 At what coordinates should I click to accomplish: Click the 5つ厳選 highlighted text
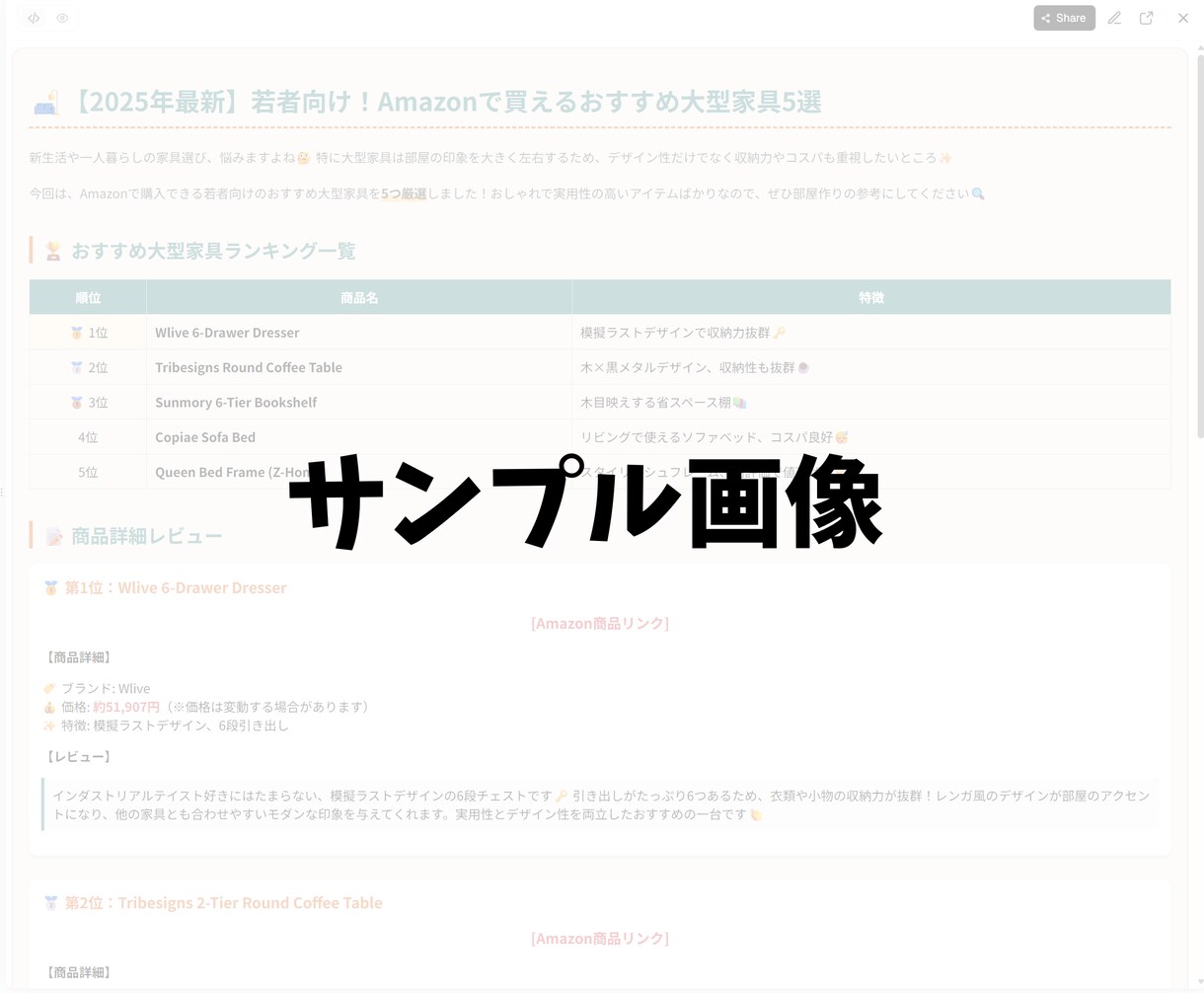(x=404, y=193)
